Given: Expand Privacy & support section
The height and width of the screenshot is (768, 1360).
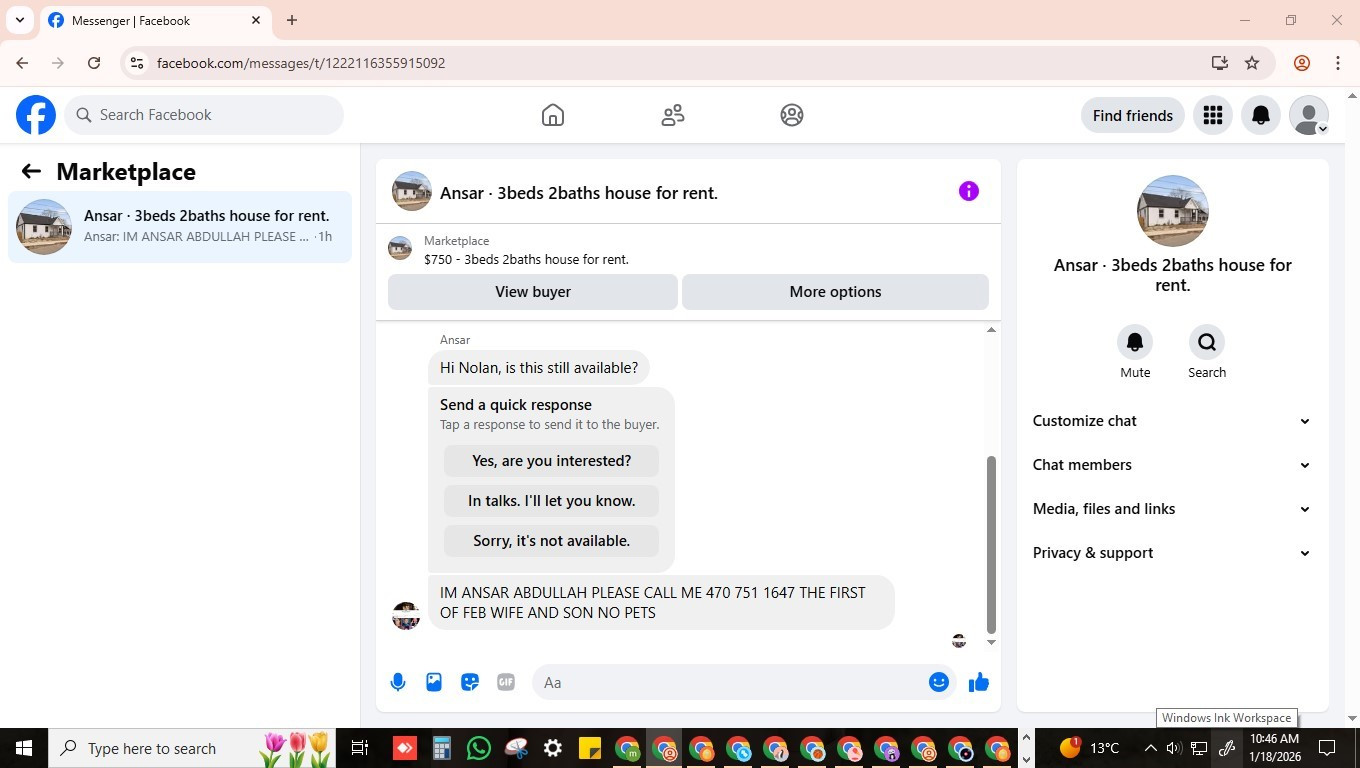Looking at the screenshot, I should [x=1172, y=553].
